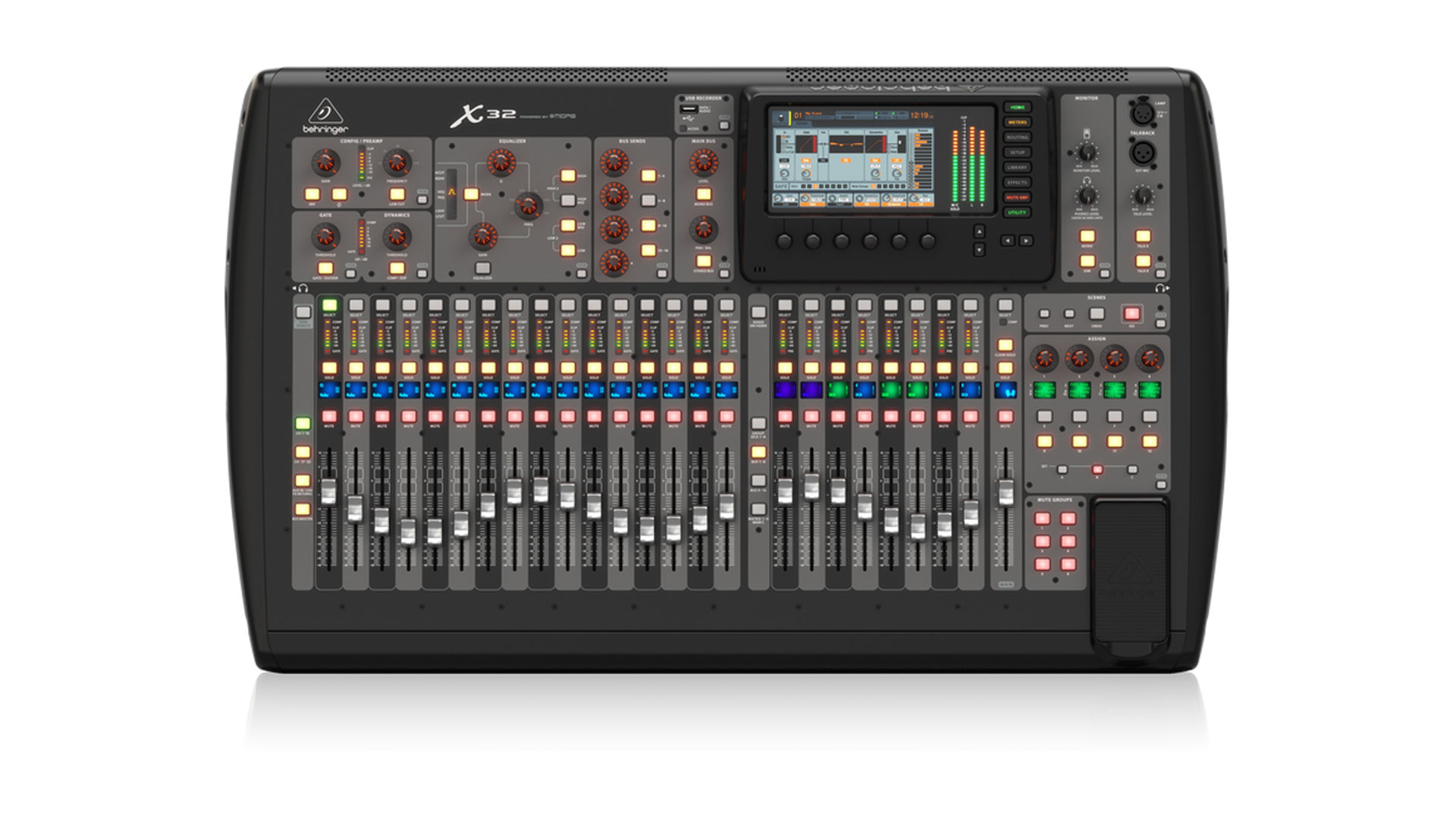1456x819 pixels.
Task: Click the Main Bus Level knob
Action: pyautogui.click(x=703, y=162)
